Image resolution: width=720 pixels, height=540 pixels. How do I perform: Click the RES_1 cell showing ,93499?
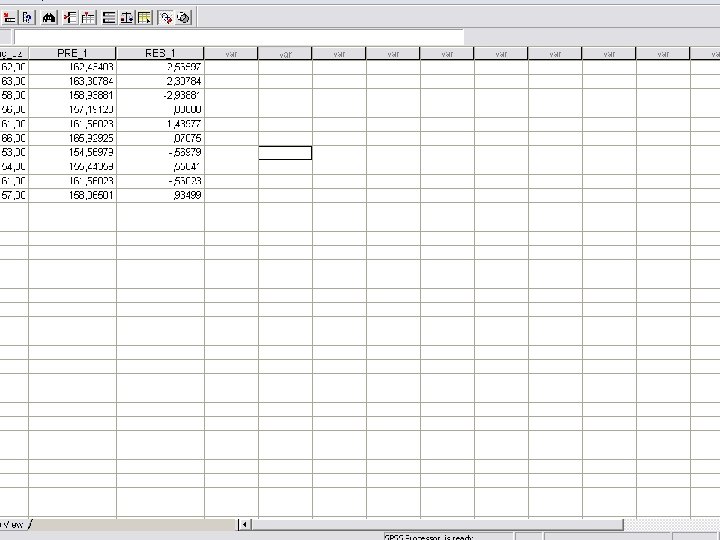click(x=160, y=196)
